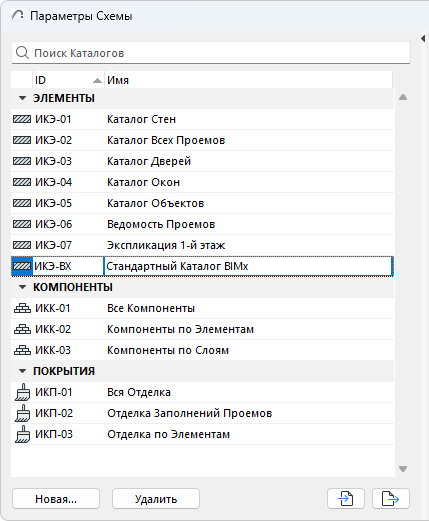
Task: Select Каталог Всех Проемов
Action: pyautogui.click(x=166, y=140)
